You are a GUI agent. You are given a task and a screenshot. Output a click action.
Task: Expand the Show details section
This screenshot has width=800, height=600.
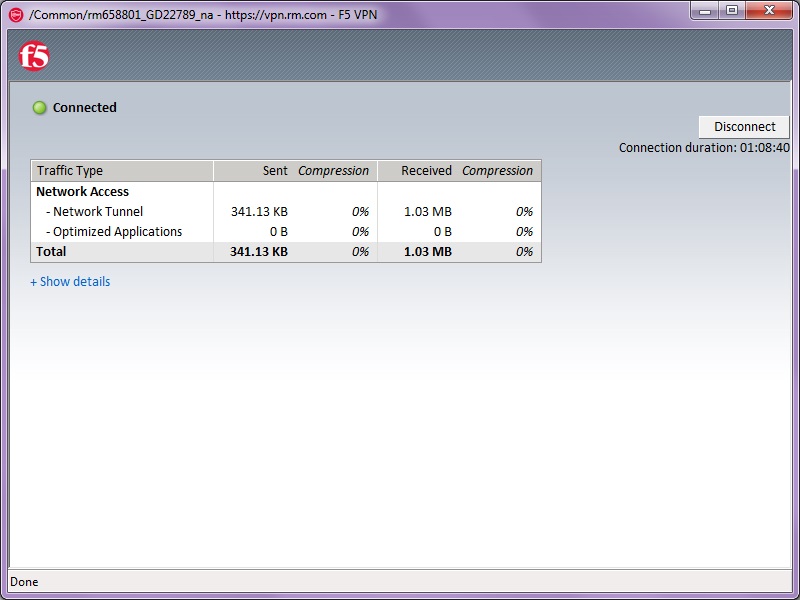pos(69,281)
